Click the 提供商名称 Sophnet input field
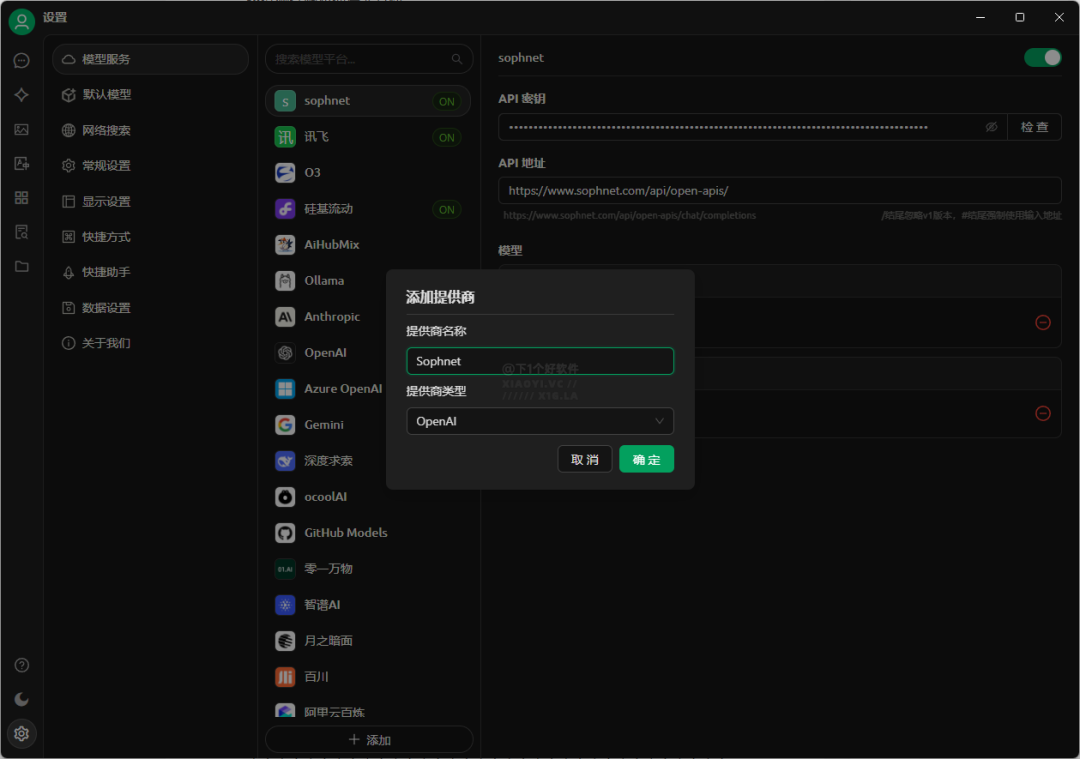 (x=540, y=362)
